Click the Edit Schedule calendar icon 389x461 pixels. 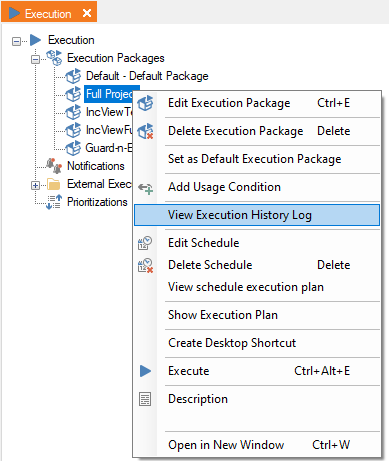pyautogui.click(x=145, y=243)
